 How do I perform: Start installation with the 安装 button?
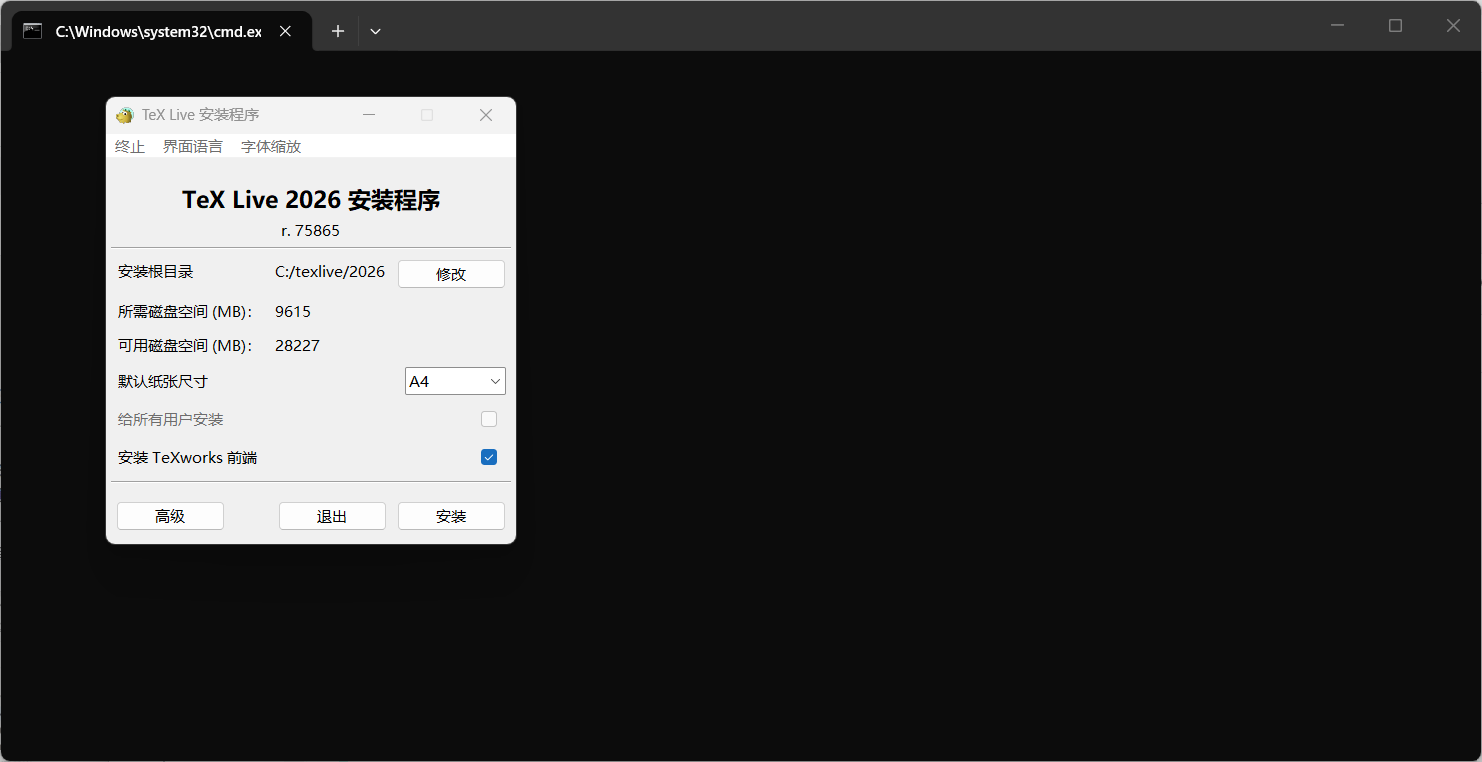click(x=451, y=516)
